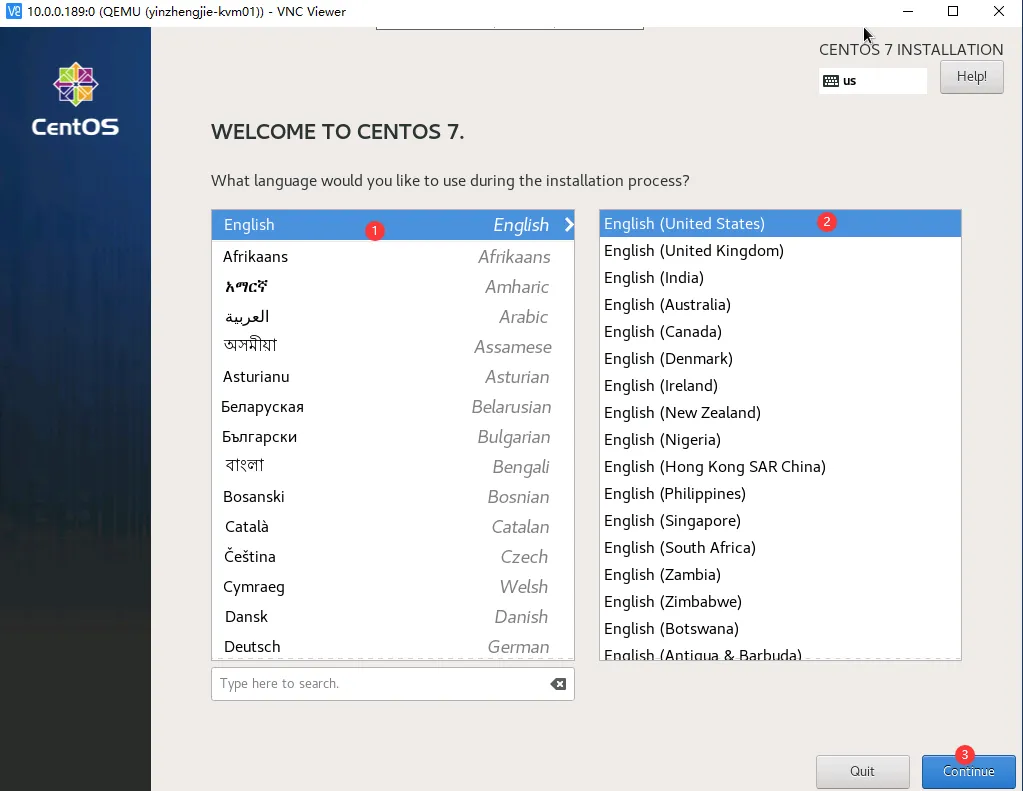This screenshot has width=1023, height=791.
Task: Select the Arabic language row
Action: (393, 317)
